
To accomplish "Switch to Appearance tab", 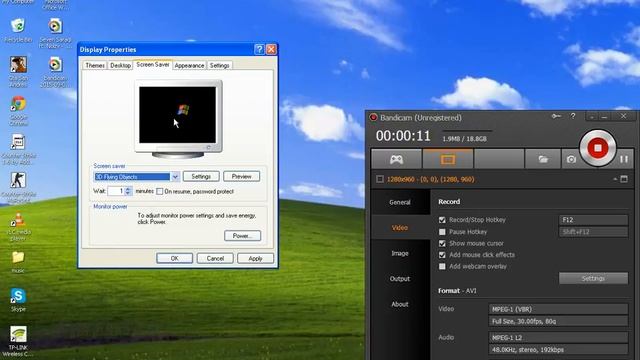I will point(189,65).
